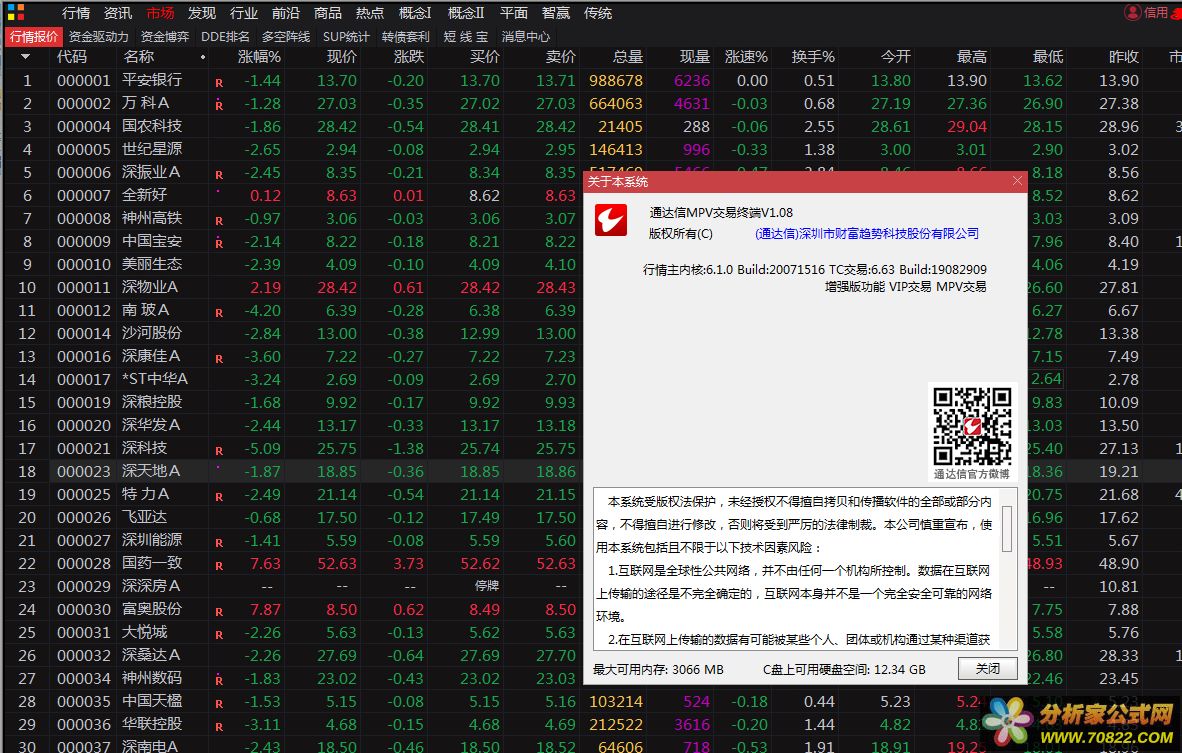Close the 关于本系统 dialog with X

(x=1017, y=181)
